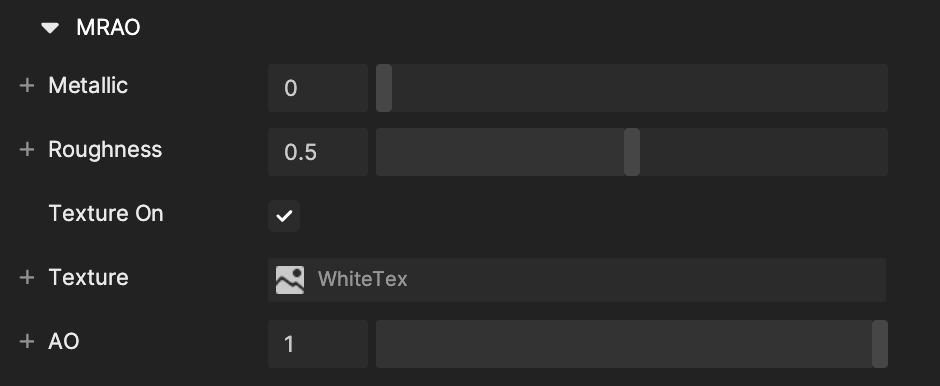Select the Roughness value field showing 0.5
This screenshot has height=386, width=940.
point(318,152)
